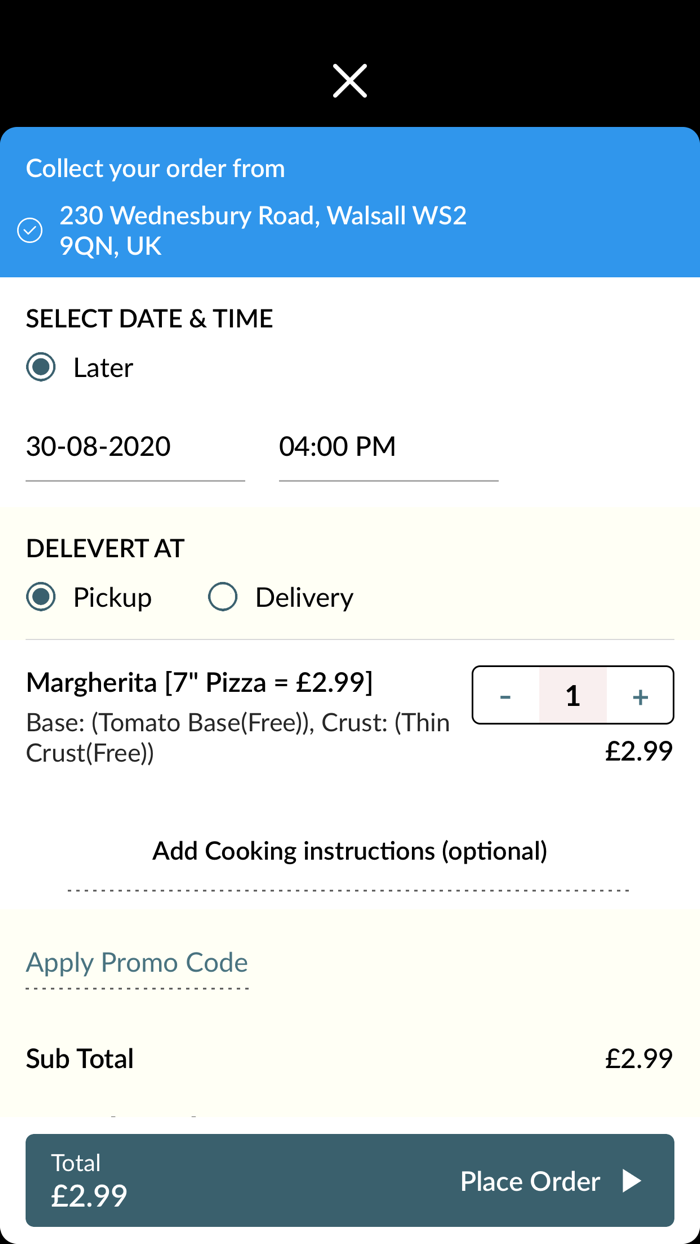Choose the Pickup radio option
The height and width of the screenshot is (1244, 700).
tap(41, 597)
